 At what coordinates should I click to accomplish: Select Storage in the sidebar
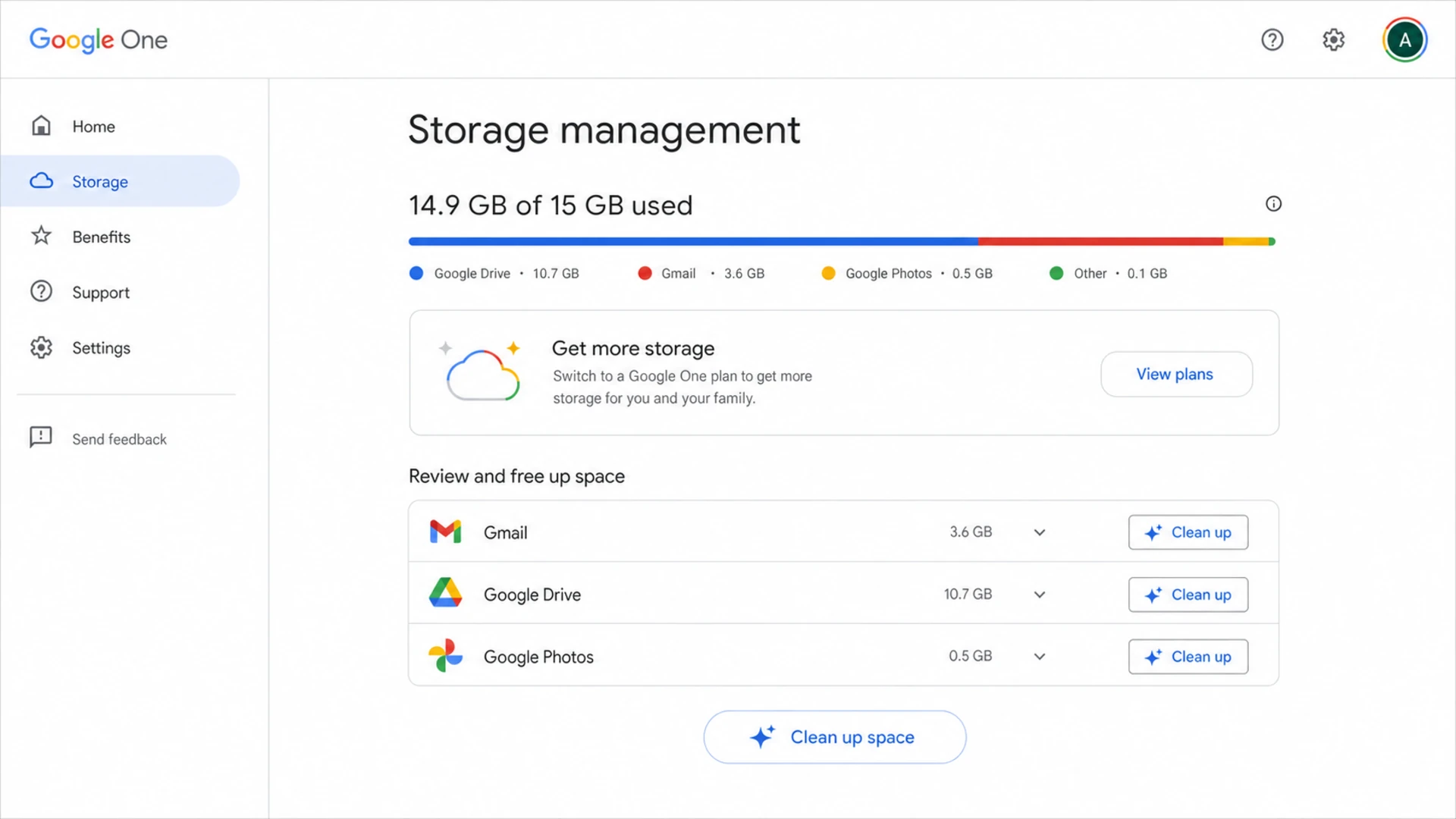point(120,181)
